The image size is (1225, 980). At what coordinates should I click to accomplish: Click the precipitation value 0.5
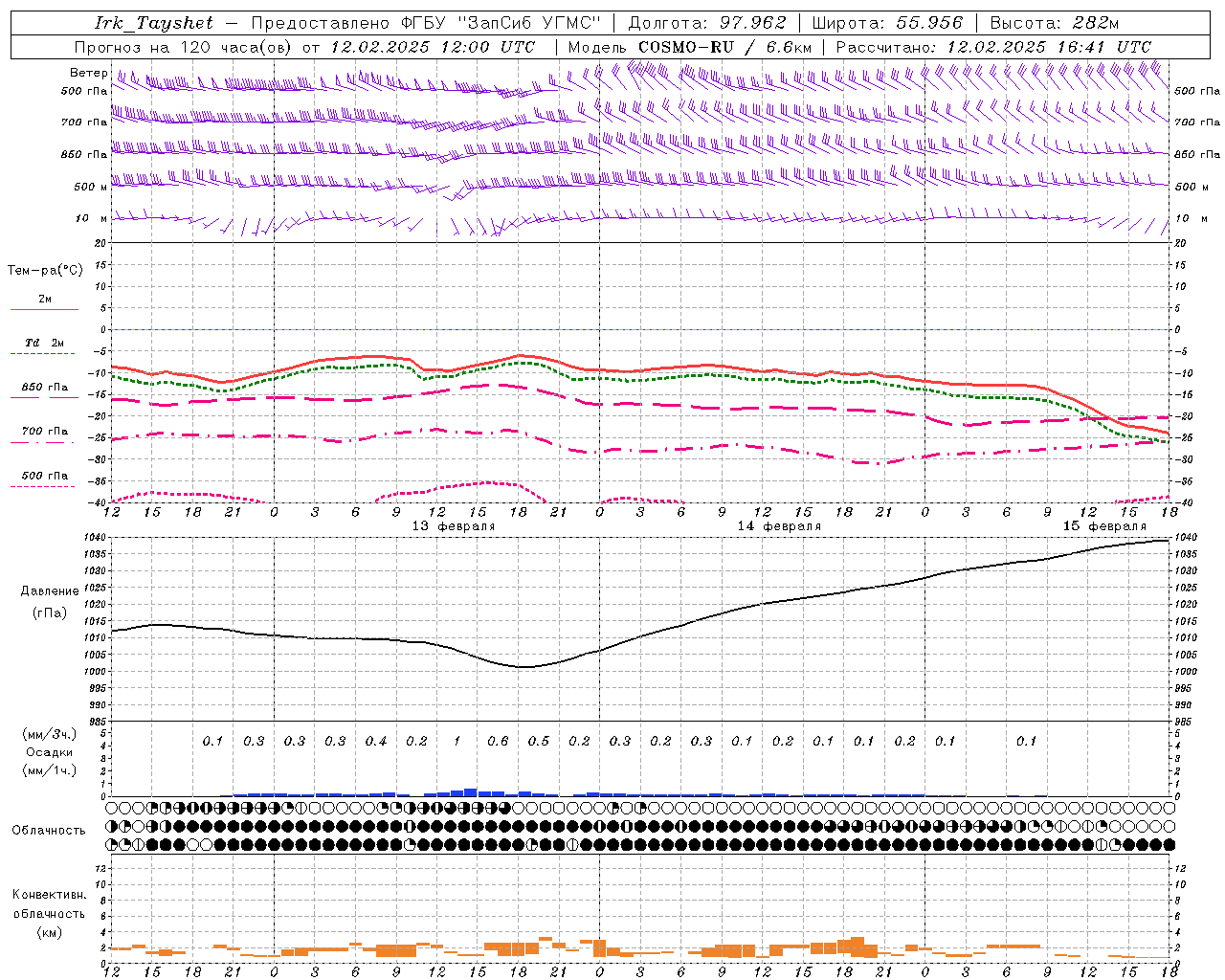pos(539,741)
